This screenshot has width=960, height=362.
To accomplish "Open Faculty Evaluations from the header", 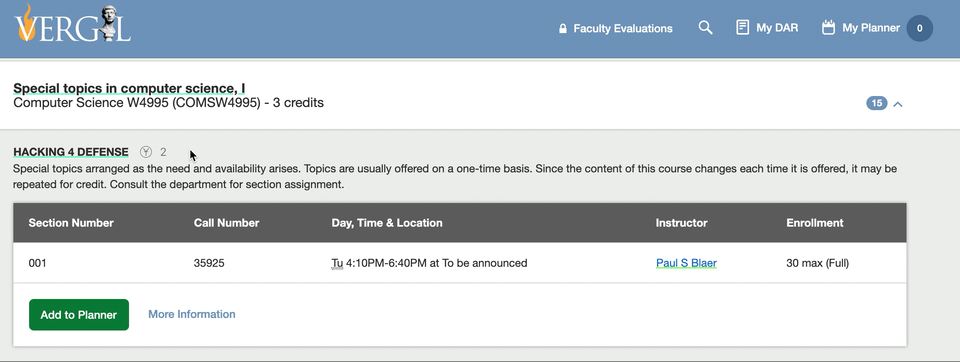I will 623,28.
